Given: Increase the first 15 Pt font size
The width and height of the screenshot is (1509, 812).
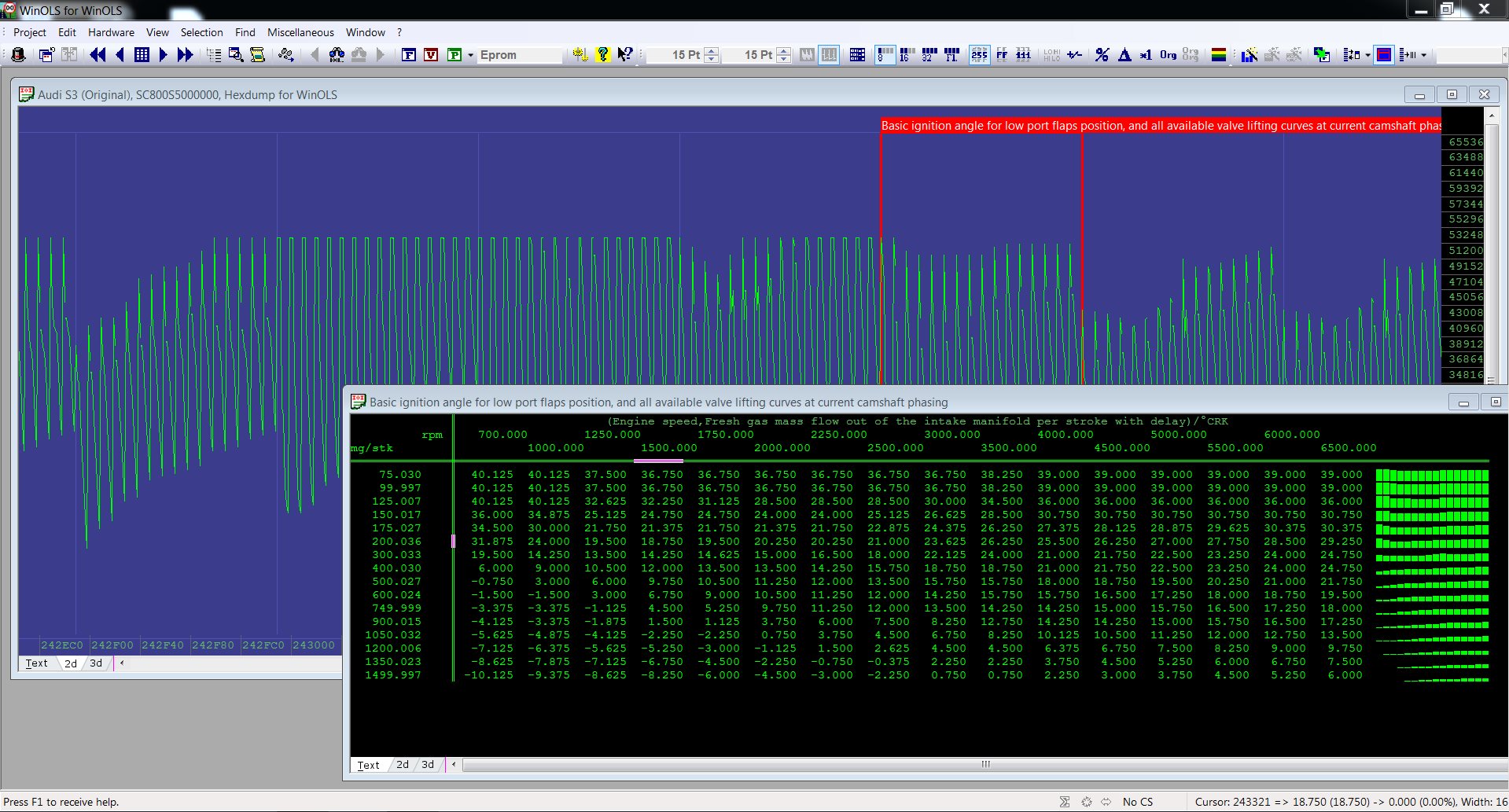Looking at the screenshot, I should pos(712,51).
